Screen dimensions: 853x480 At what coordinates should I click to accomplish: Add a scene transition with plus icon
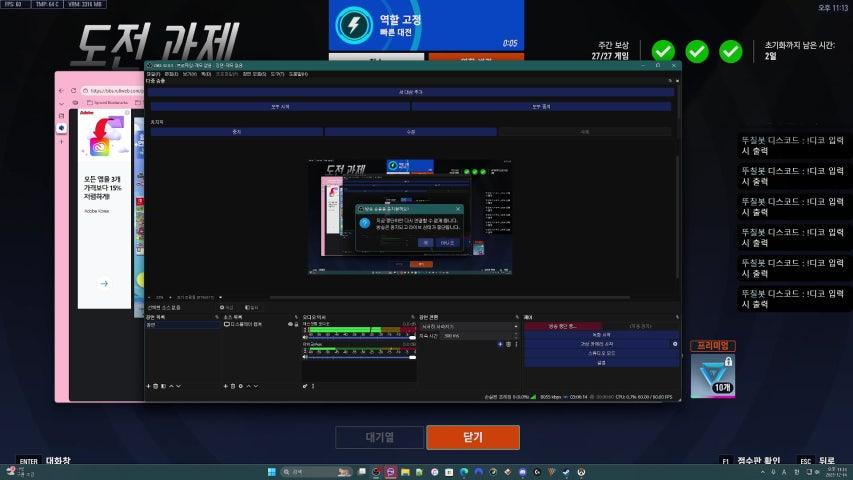[500, 344]
